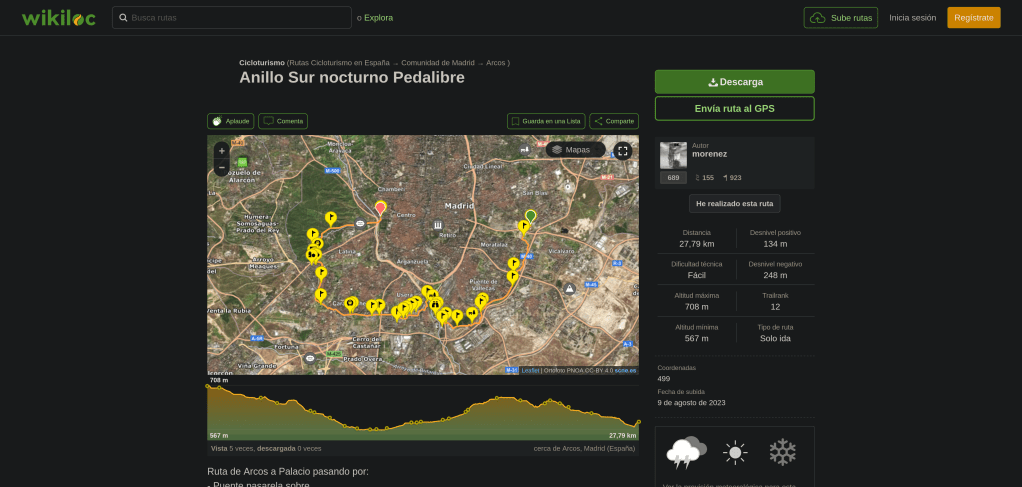
Task: Click the green route start marker
Action: [531, 216]
